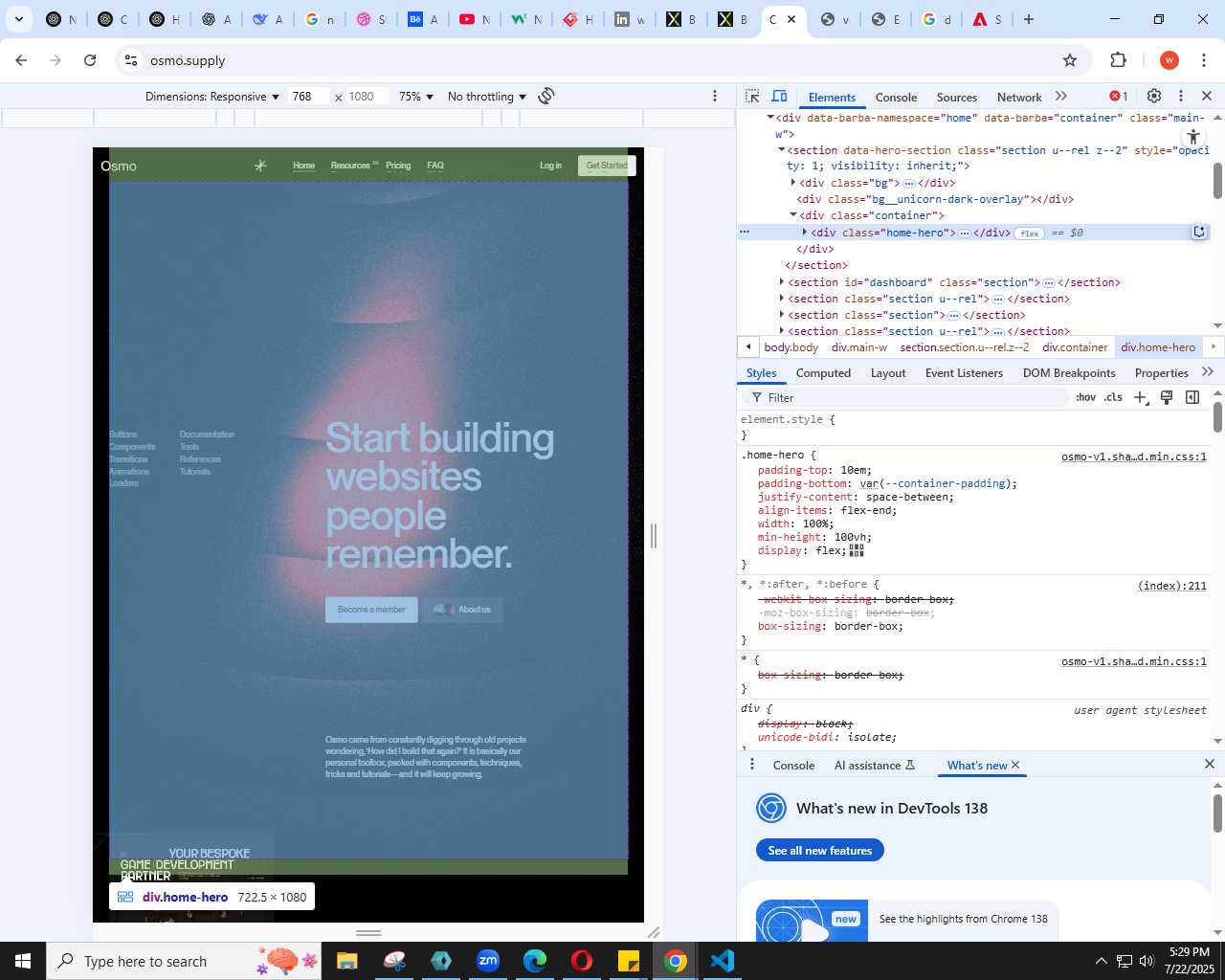The width and height of the screenshot is (1225, 980).
Task: Open Chrome three-dot menu
Action: (x=1204, y=60)
